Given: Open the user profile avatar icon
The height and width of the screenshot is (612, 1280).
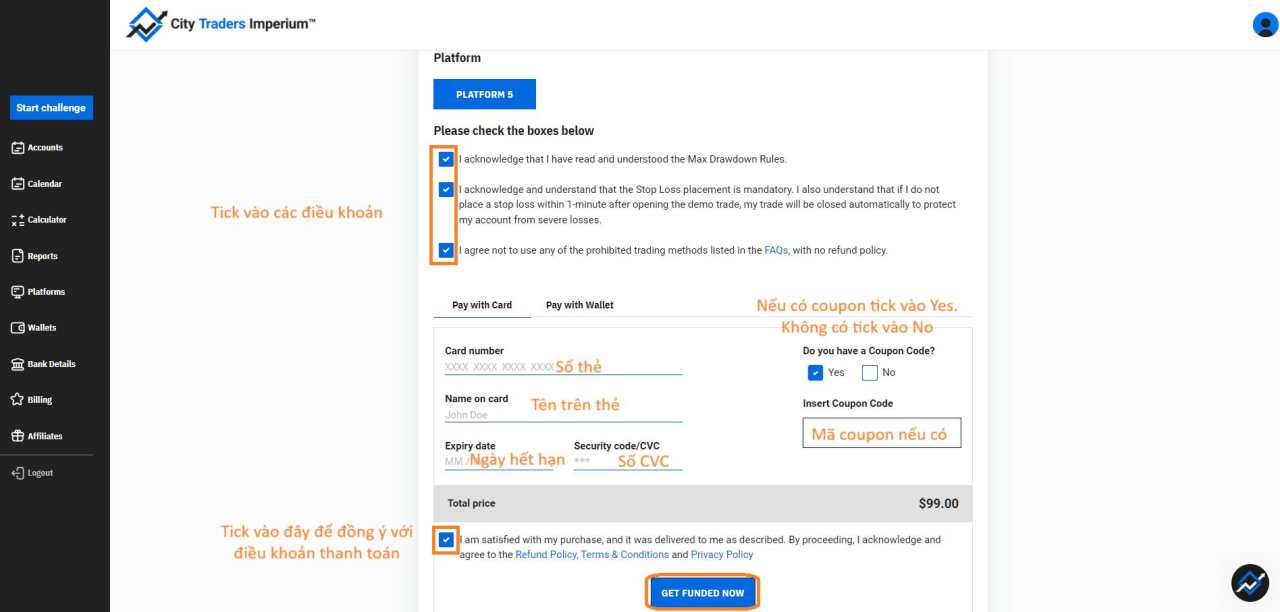Looking at the screenshot, I should (x=1265, y=25).
